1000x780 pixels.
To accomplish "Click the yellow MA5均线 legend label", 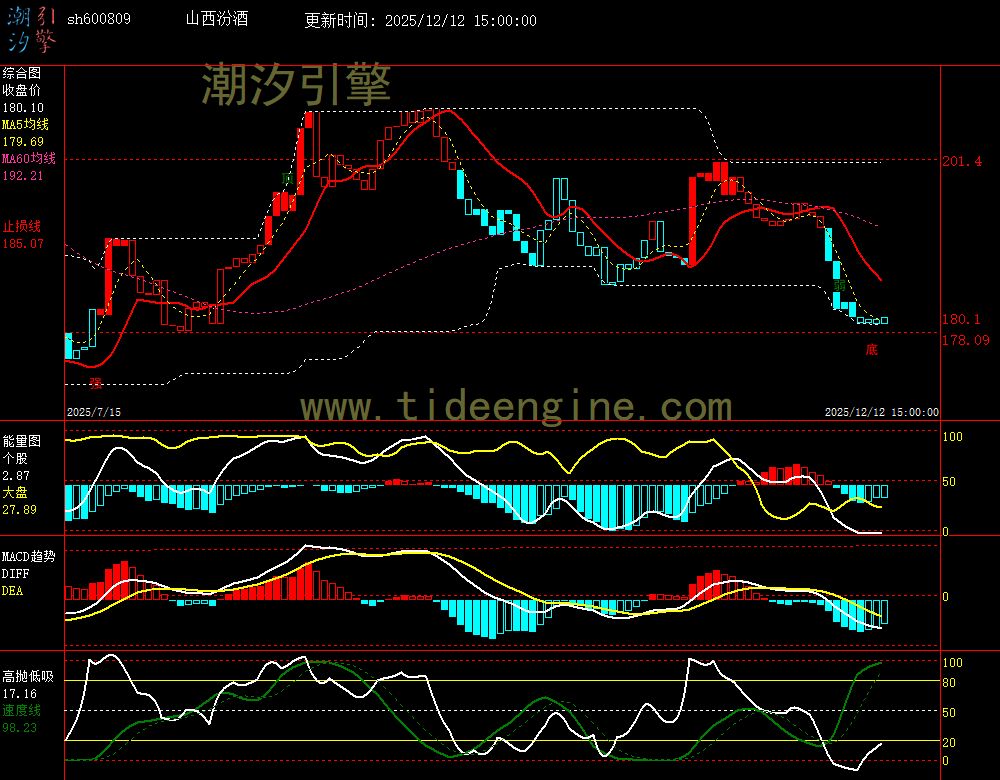I will pyautogui.click(x=25, y=124).
